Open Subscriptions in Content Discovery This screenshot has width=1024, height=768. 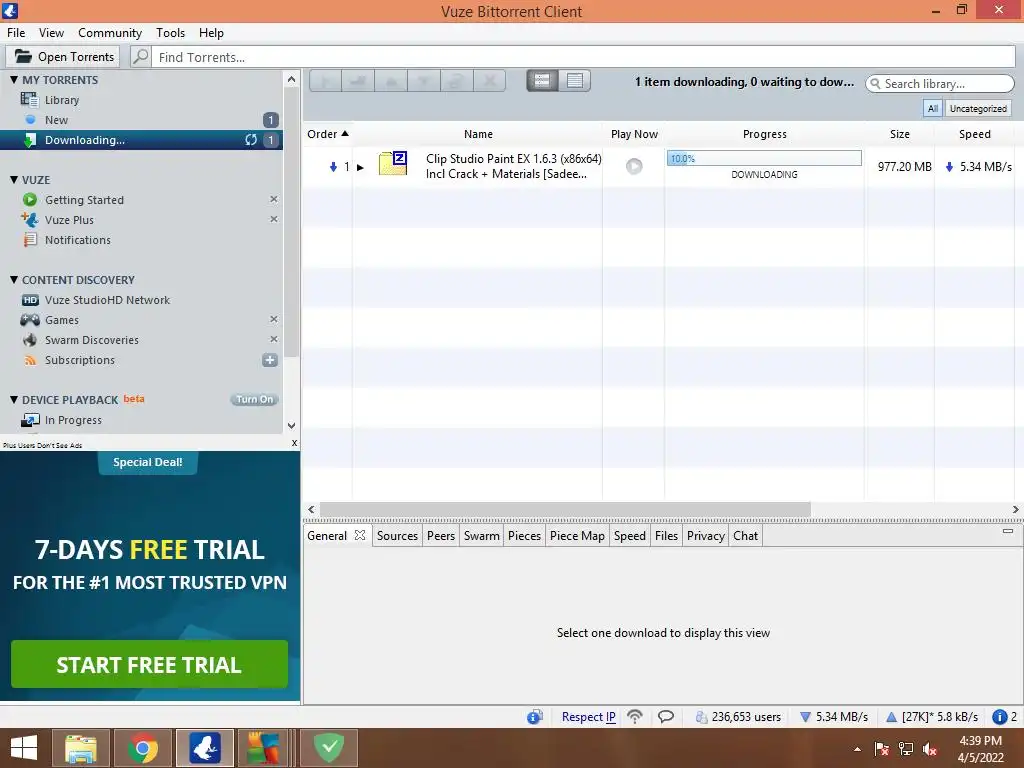[x=79, y=360]
